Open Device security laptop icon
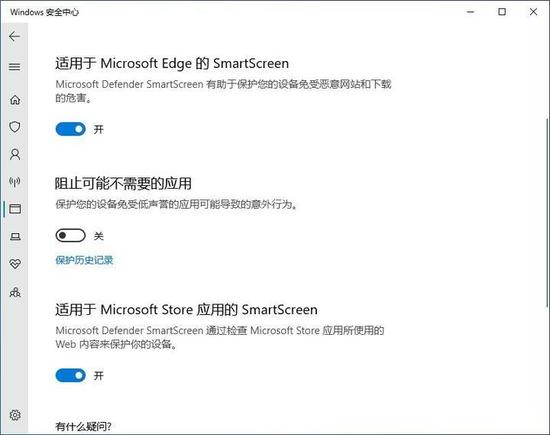550x435 pixels. click(15, 236)
